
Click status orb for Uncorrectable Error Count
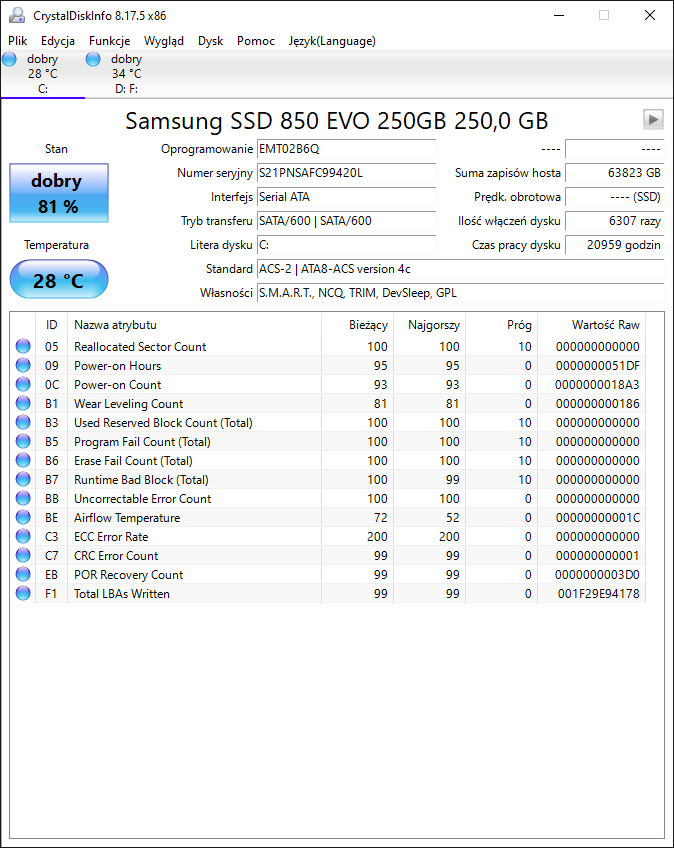click(23, 498)
